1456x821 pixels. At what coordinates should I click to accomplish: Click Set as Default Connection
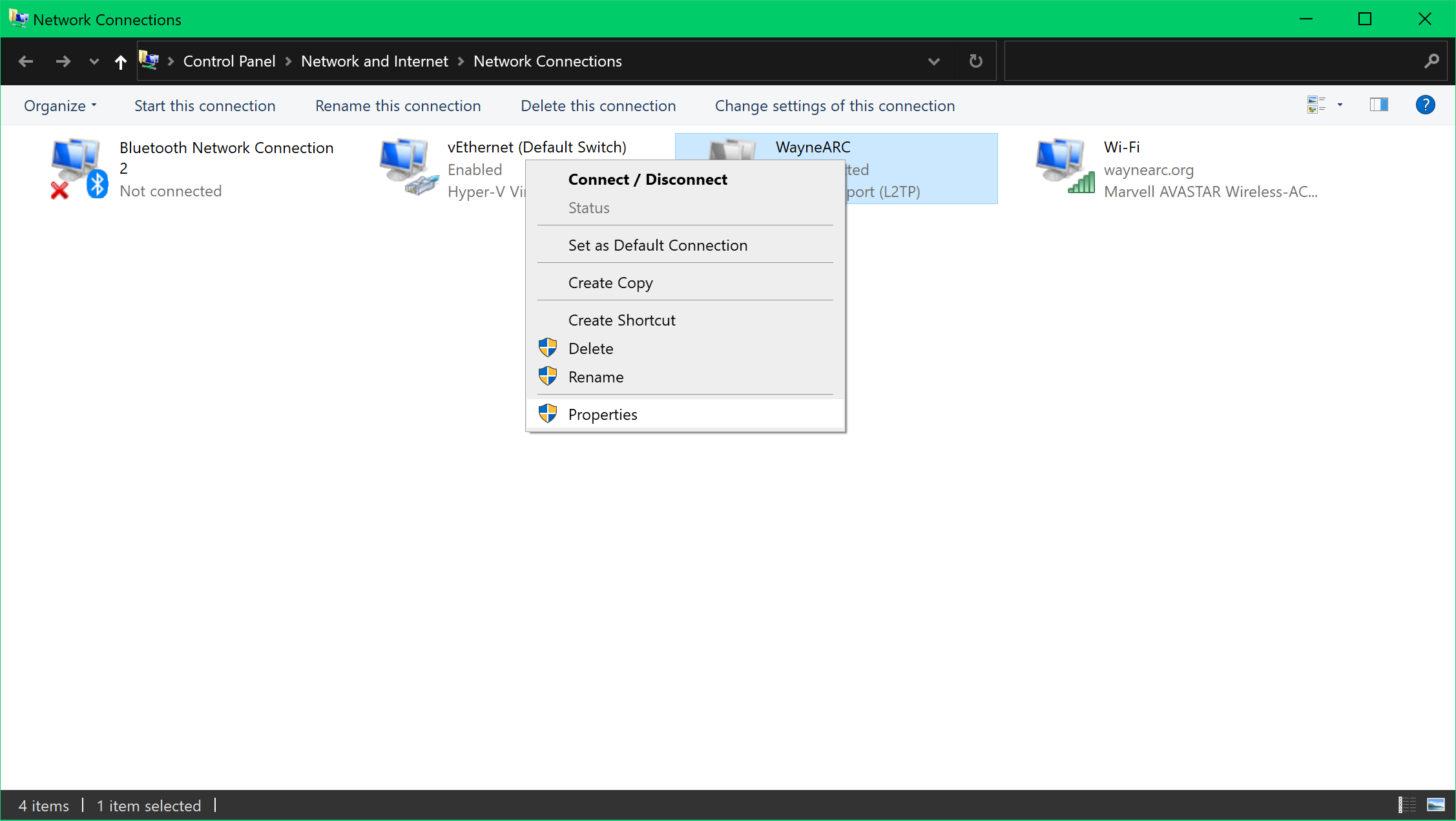pyautogui.click(x=658, y=245)
